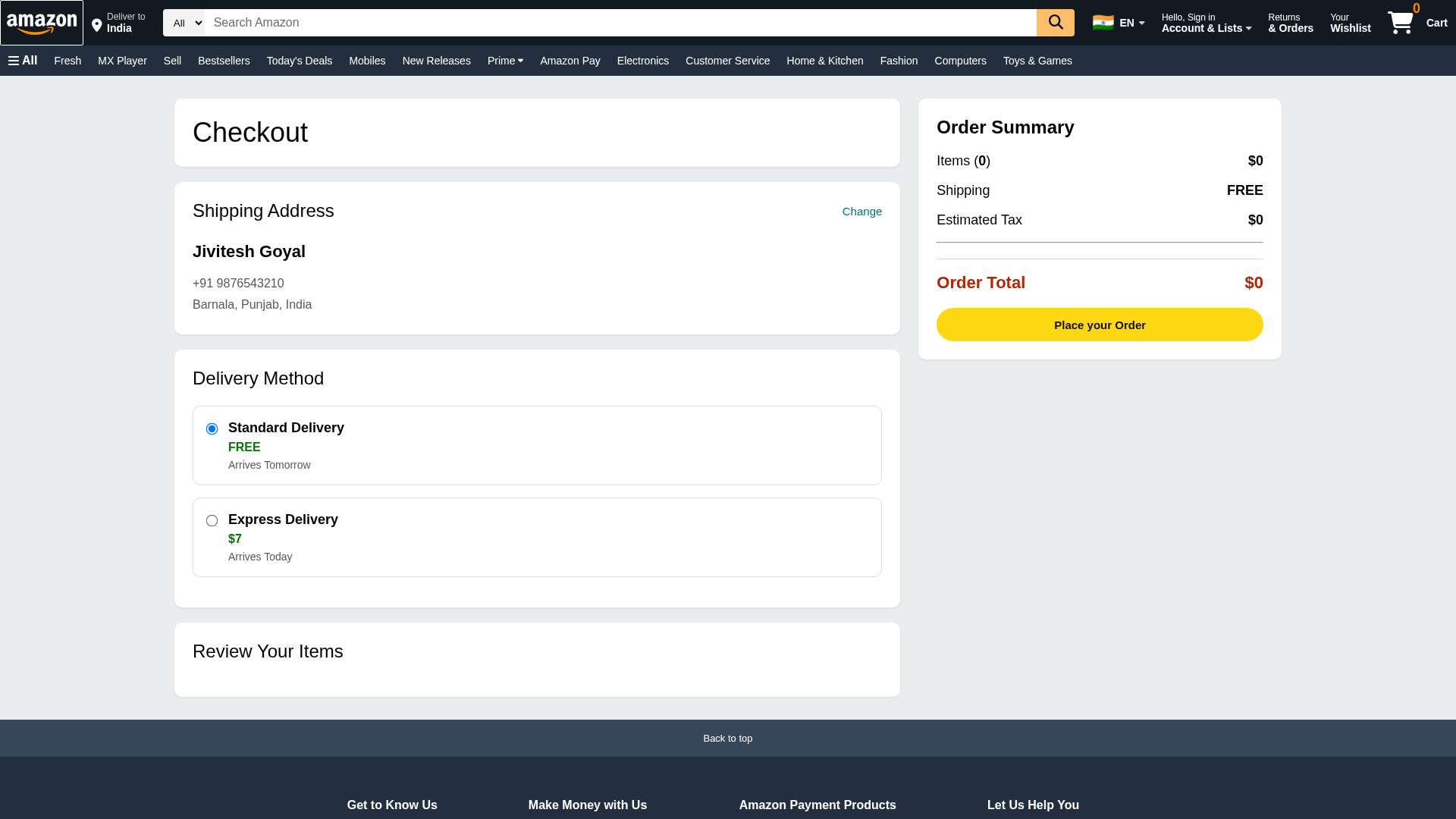This screenshot has width=1456, height=819.
Task: Open New Releases
Action: click(437, 61)
